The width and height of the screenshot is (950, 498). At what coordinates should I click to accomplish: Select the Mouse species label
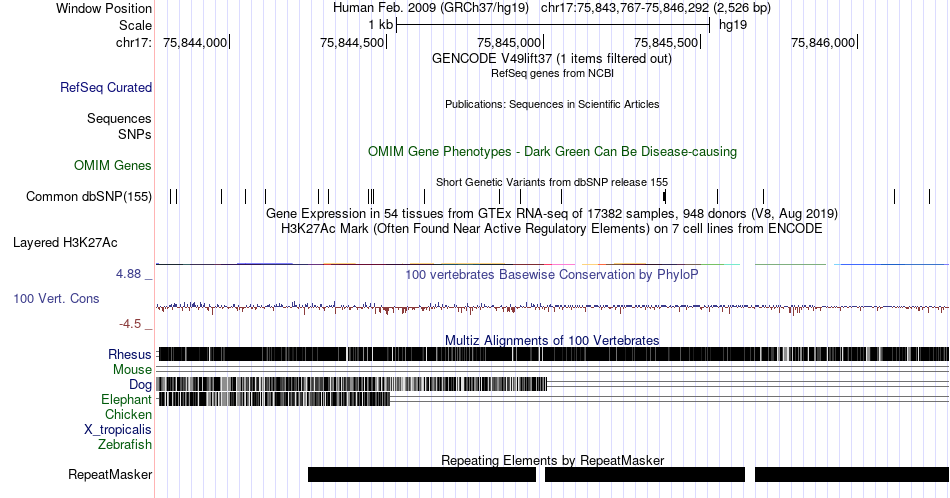click(x=132, y=370)
